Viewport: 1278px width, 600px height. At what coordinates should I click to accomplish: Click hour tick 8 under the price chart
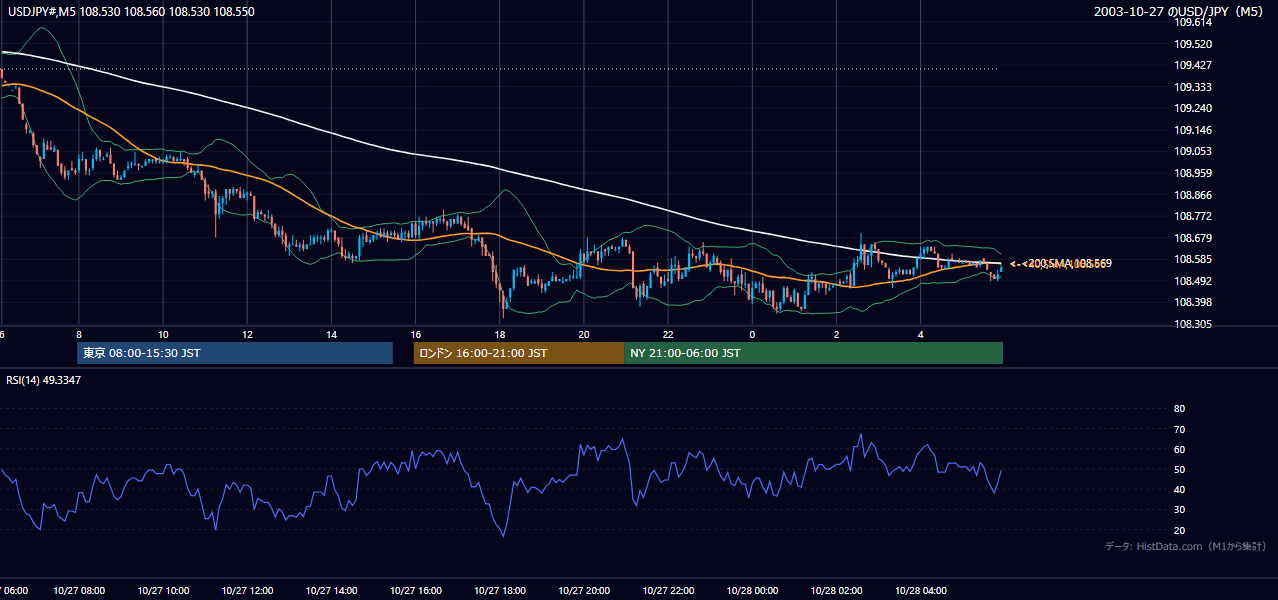(x=78, y=334)
